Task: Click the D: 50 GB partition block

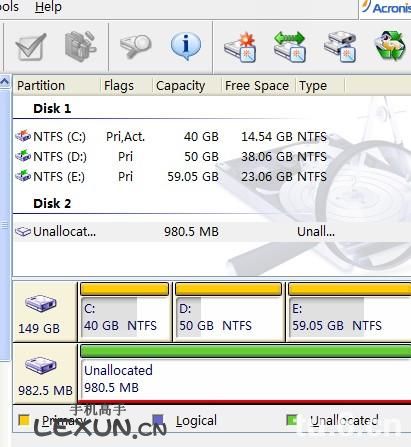Action: pyautogui.click(x=229, y=312)
